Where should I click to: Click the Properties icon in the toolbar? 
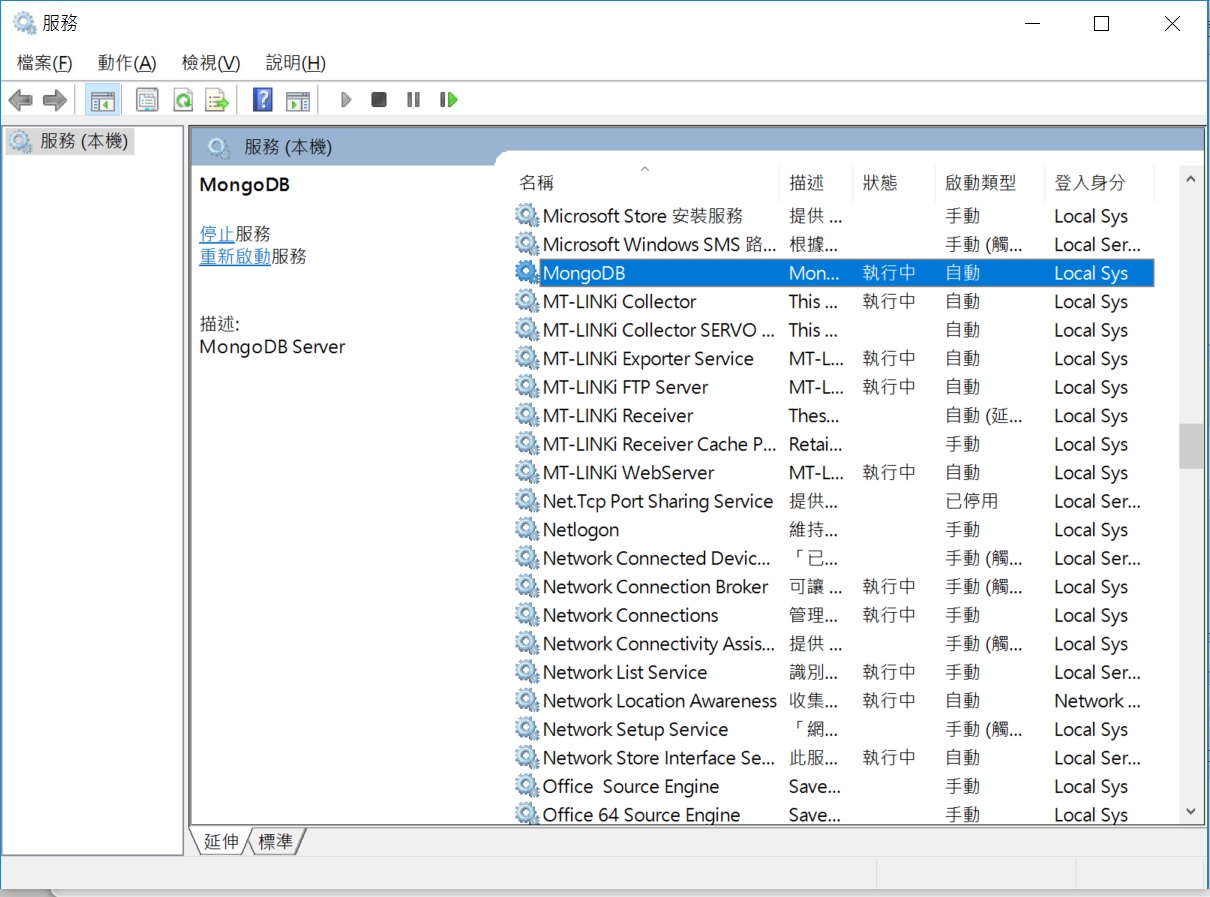point(147,100)
